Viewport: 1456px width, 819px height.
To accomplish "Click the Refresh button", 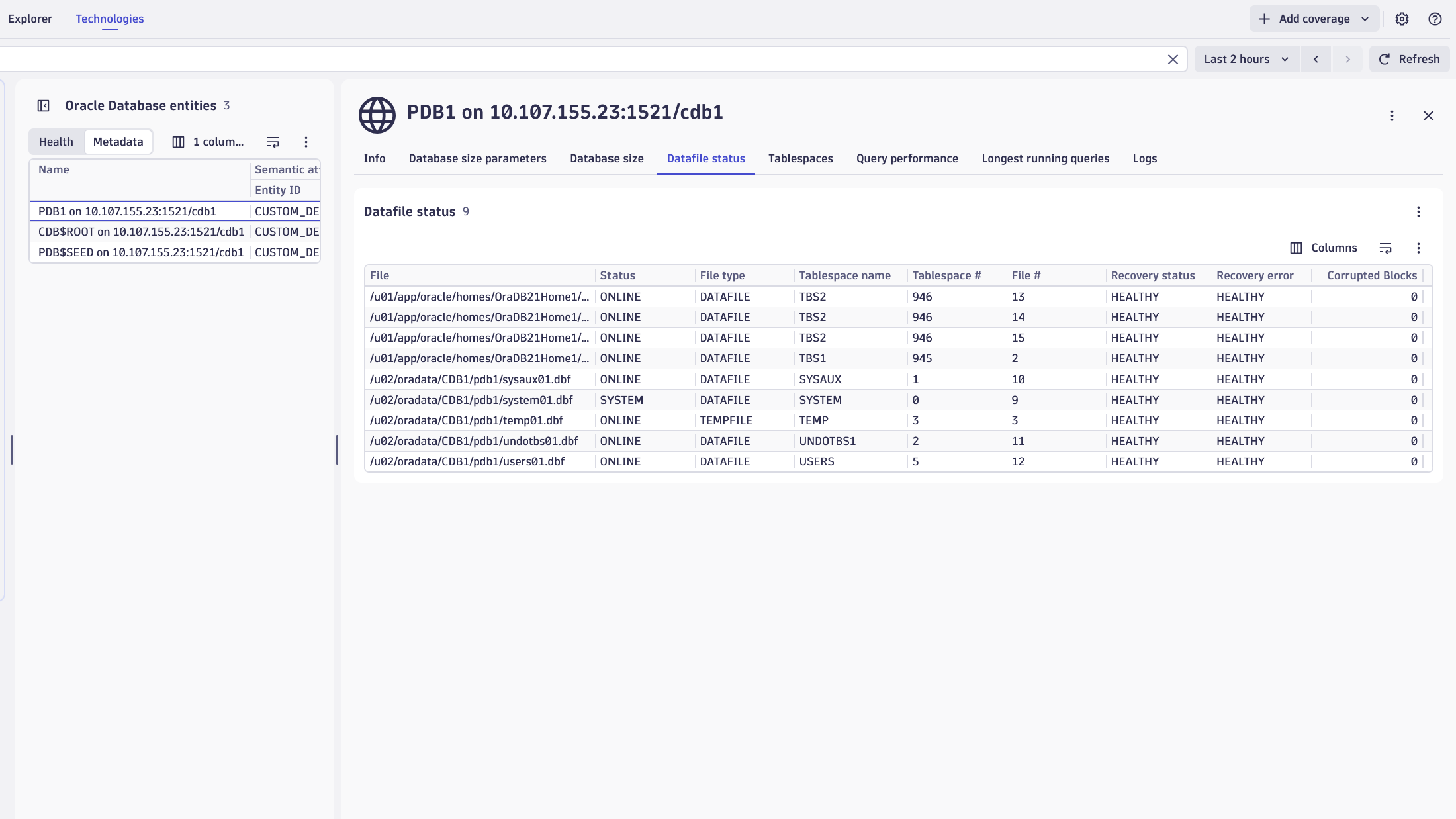I will [1409, 59].
